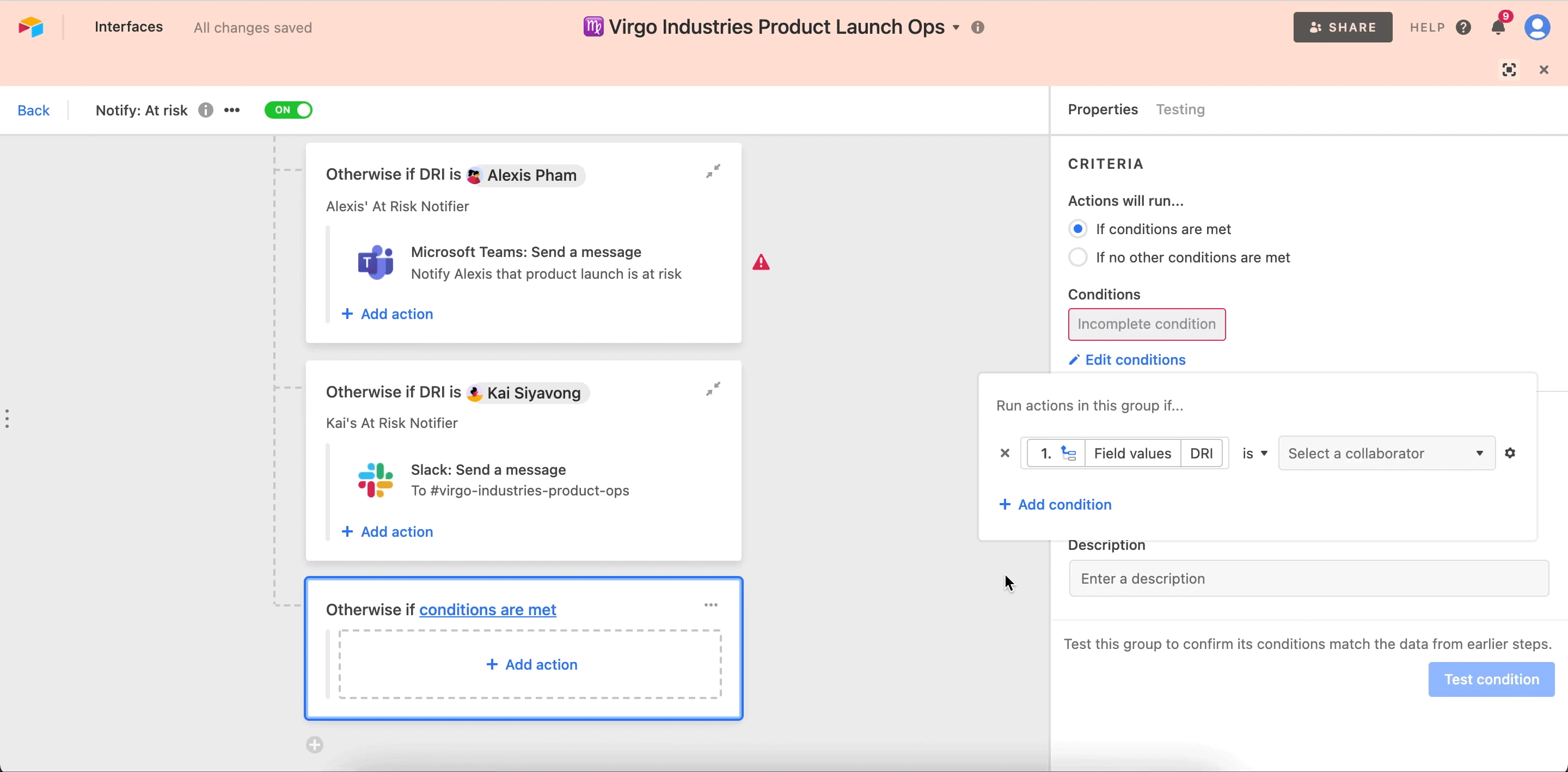Click the add group plus circle

[x=315, y=745]
